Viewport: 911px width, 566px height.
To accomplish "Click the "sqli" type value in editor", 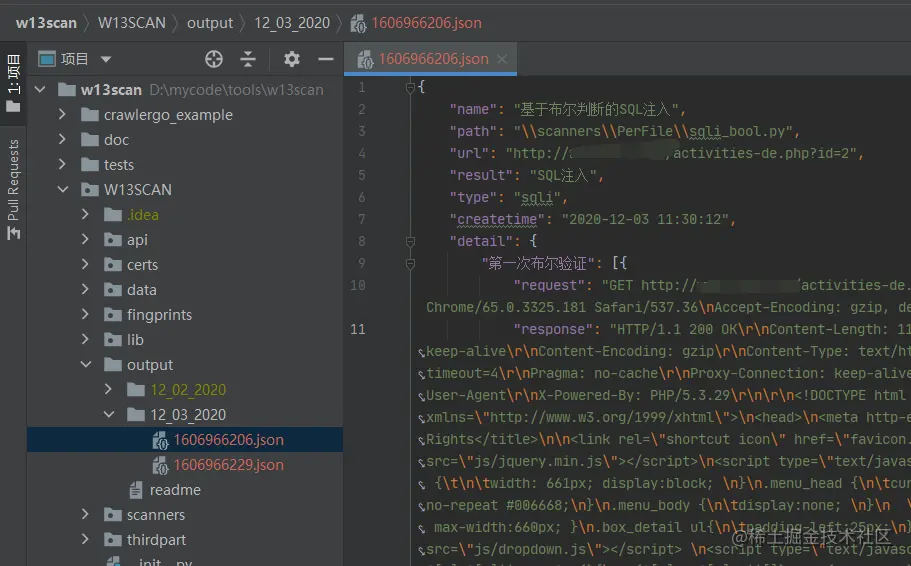I will coord(536,197).
